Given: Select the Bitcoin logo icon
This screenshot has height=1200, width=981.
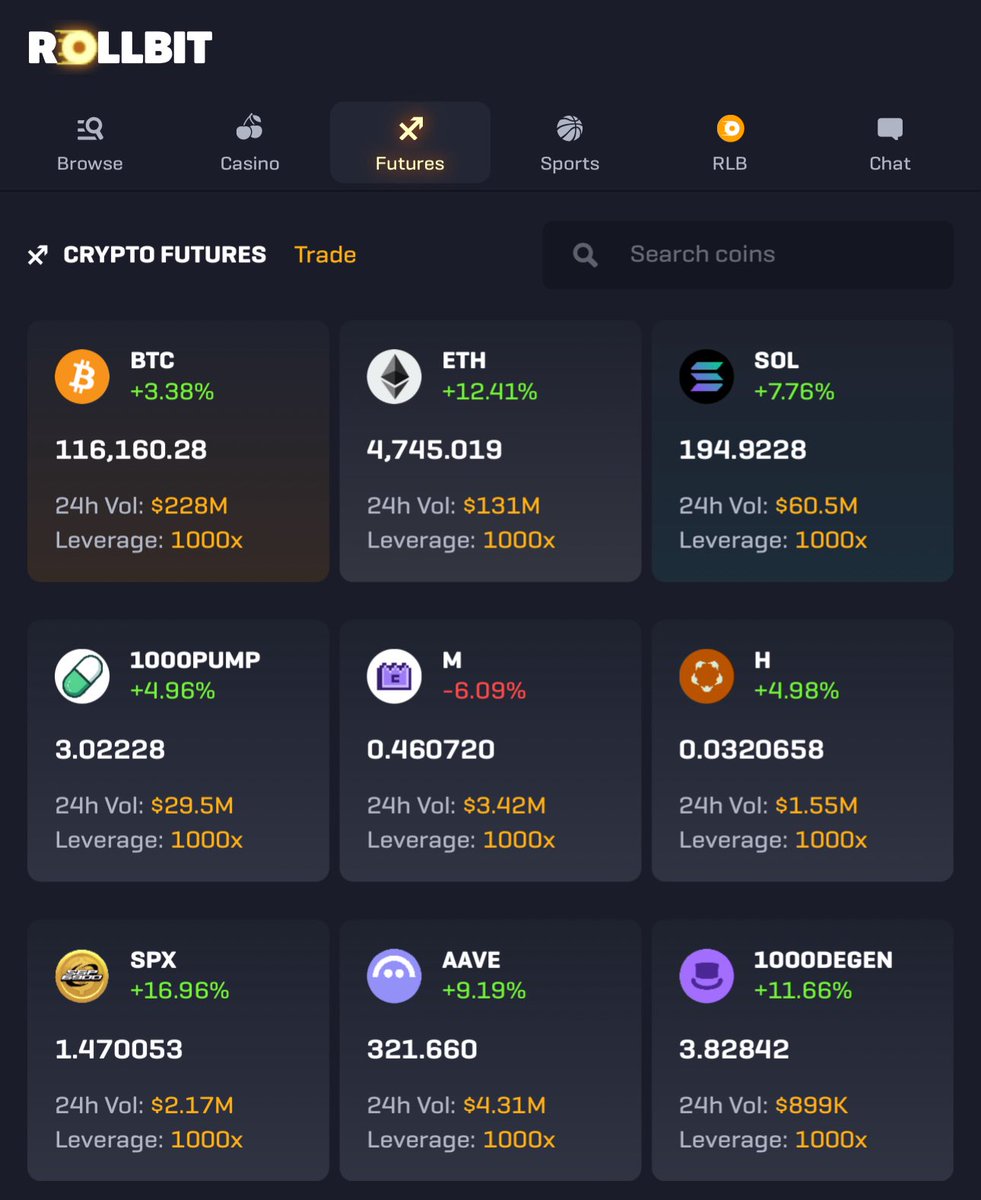Looking at the screenshot, I should 82,376.
